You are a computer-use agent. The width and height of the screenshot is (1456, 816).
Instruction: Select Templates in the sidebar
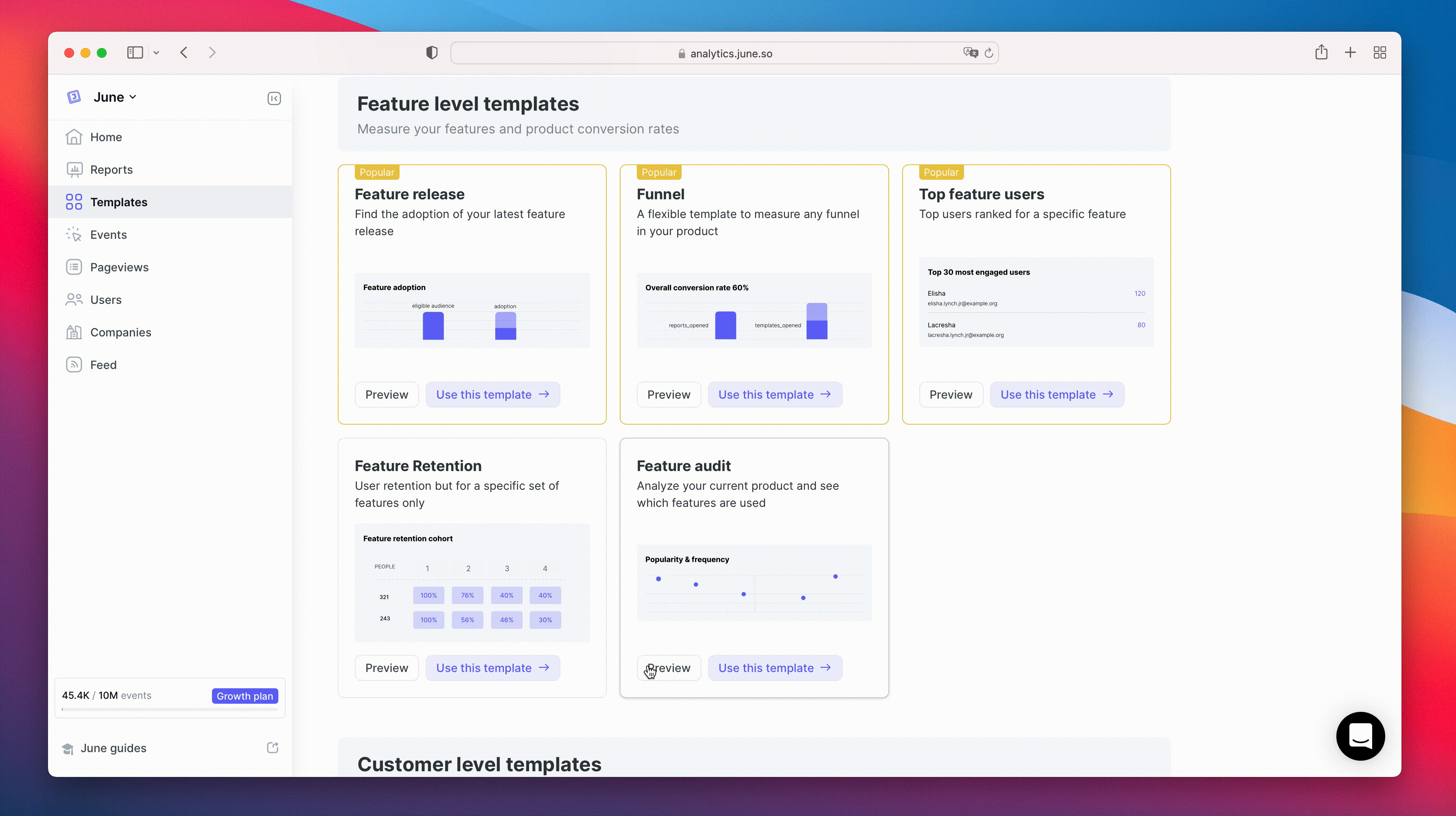[170, 202]
